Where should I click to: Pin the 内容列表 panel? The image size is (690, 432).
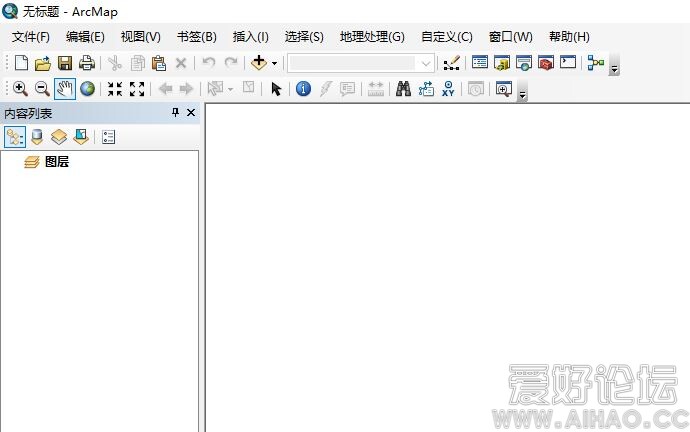pos(176,113)
